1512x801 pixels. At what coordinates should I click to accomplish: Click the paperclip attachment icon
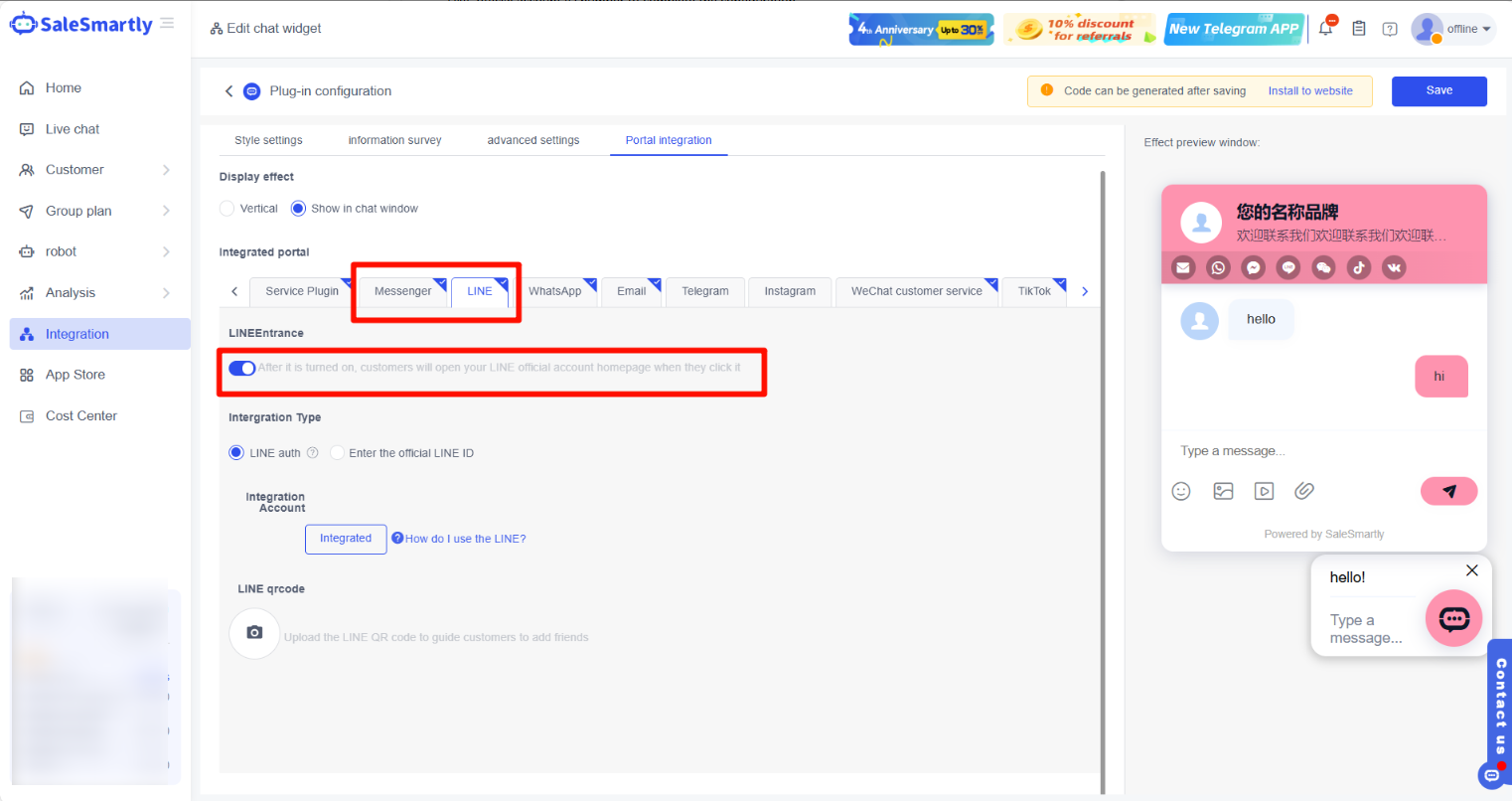pyautogui.click(x=1303, y=491)
